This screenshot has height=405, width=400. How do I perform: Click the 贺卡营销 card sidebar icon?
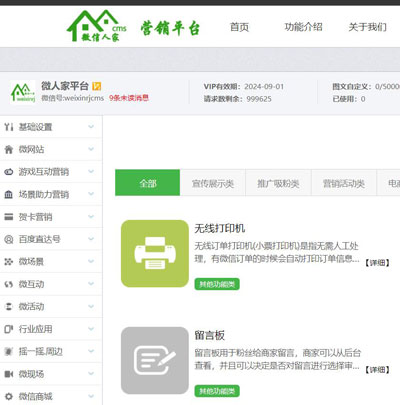click(9, 217)
